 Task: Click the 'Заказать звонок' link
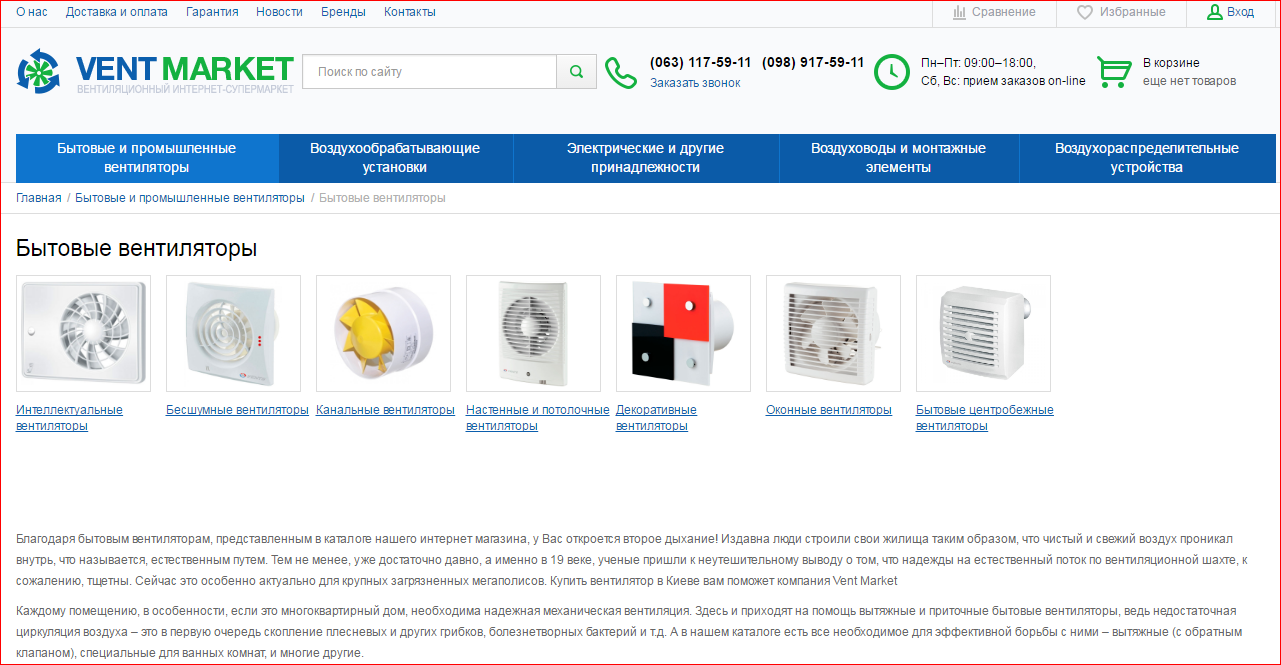coord(695,83)
